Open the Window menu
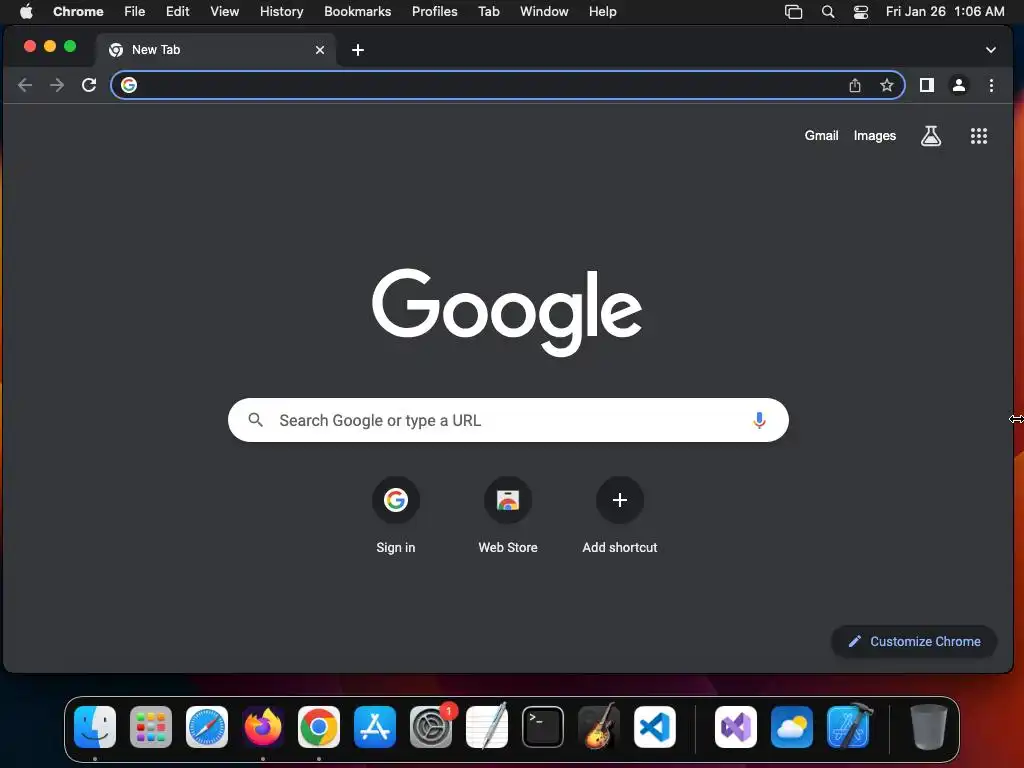This screenshot has width=1024, height=768. click(544, 11)
